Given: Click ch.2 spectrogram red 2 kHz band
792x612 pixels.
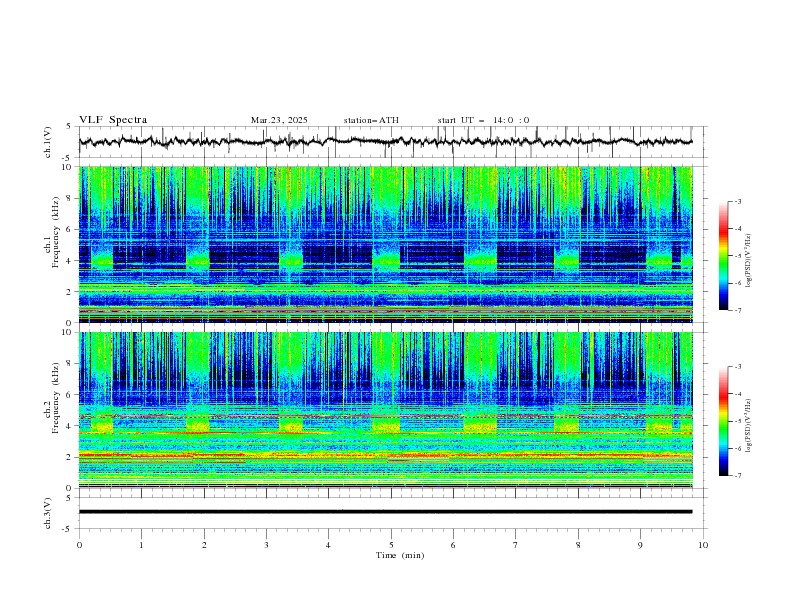Looking at the screenshot, I should [385, 455].
